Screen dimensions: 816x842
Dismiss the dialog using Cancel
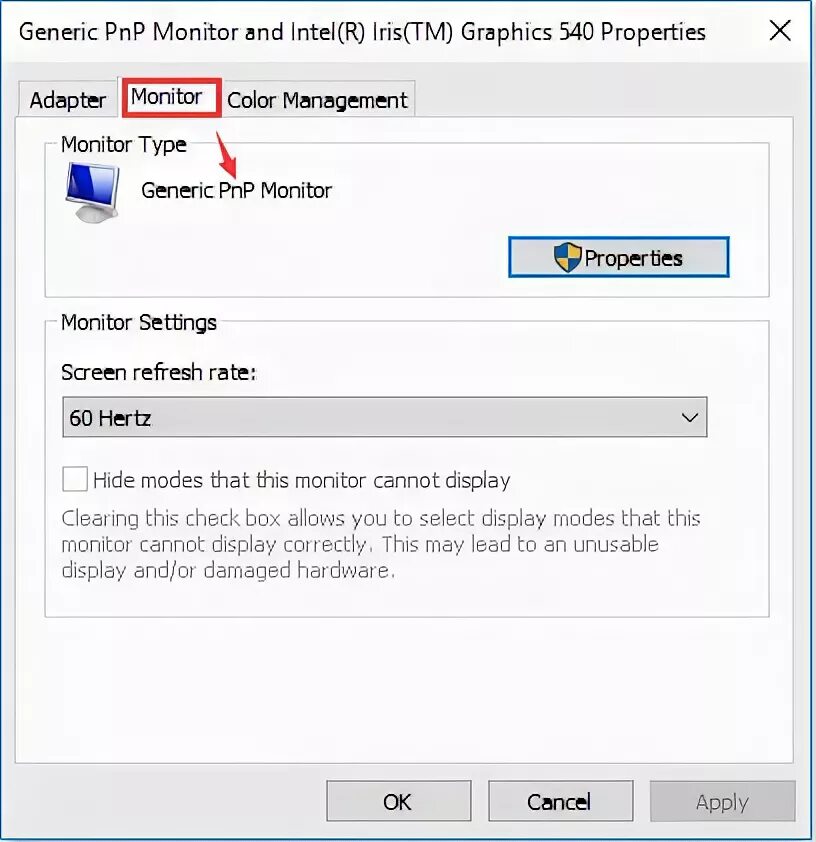click(560, 801)
